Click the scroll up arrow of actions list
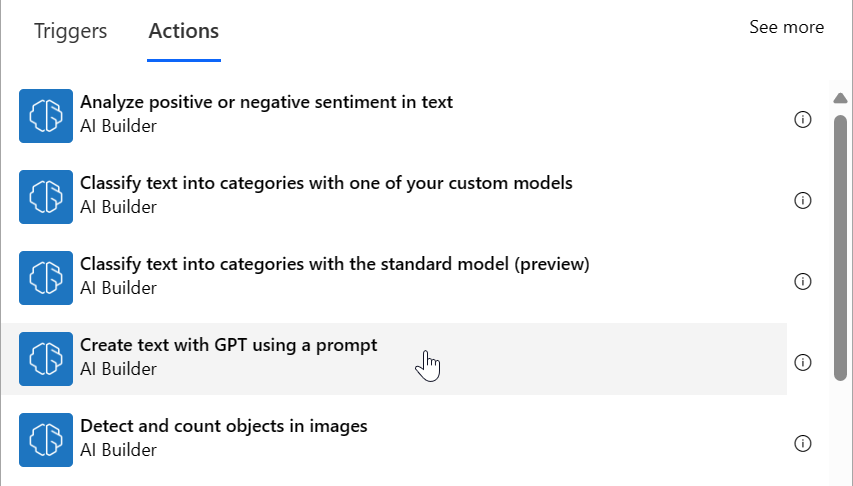The height and width of the screenshot is (486, 853). point(840,99)
